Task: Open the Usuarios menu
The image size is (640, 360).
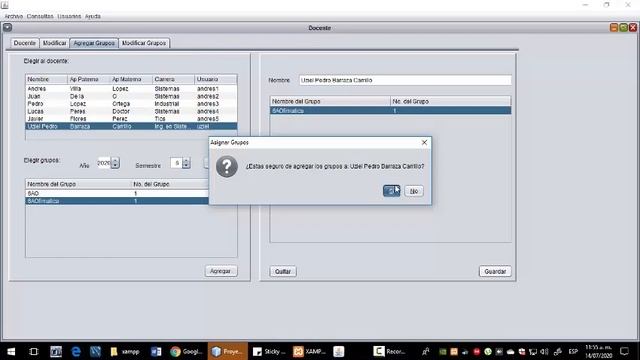Action: 69,16
